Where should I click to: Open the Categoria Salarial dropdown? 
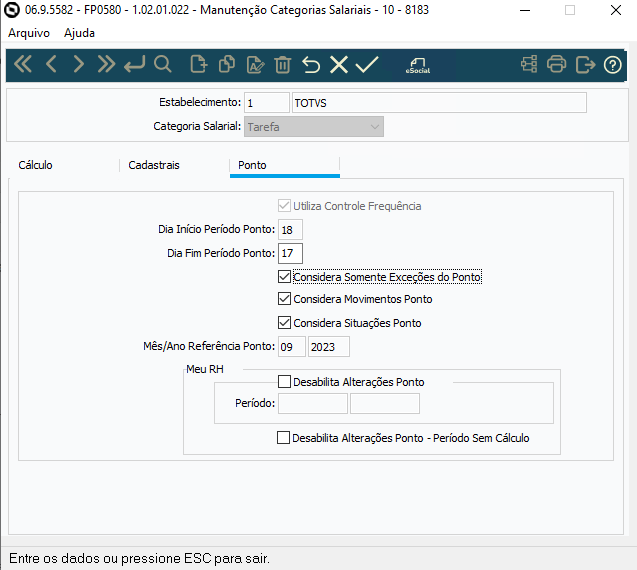[314, 127]
